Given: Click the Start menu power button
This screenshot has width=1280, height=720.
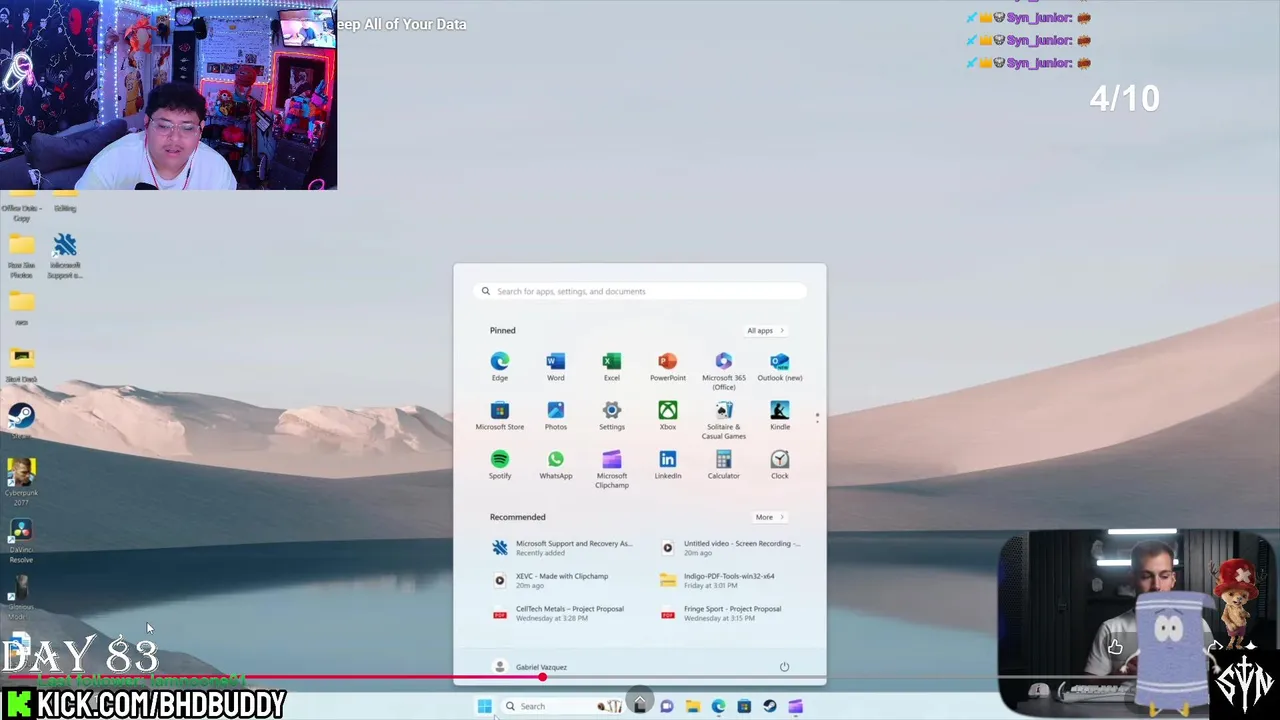Looking at the screenshot, I should click(784, 667).
